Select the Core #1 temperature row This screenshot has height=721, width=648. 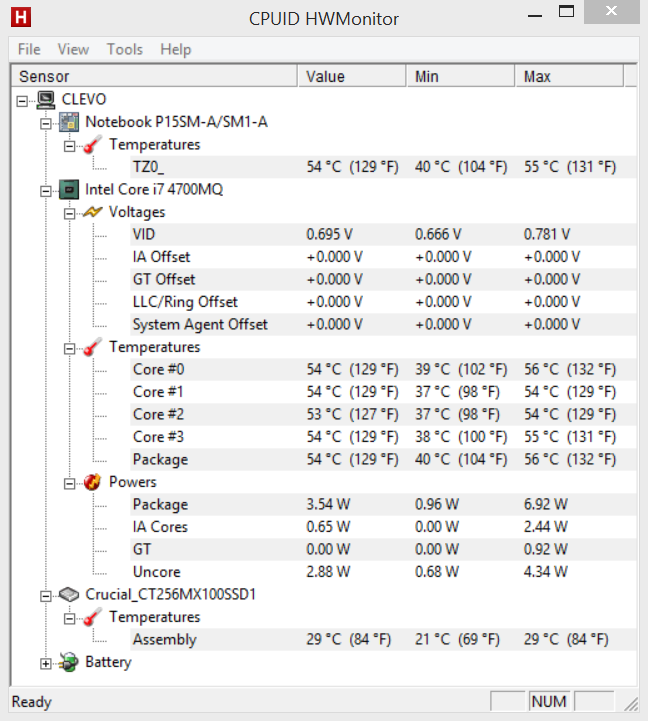pyautogui.click(x=384, y=392)
